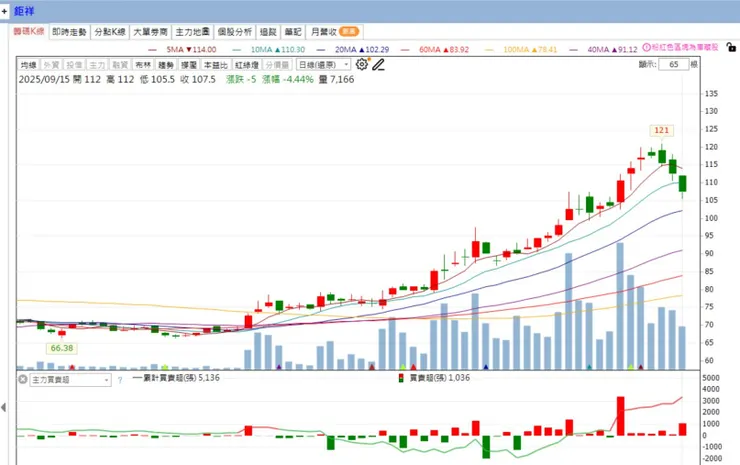The width and height of the screenshot is (740, 465).
Task: Open chart settings gear icon
Action: (x=362, y=64)
